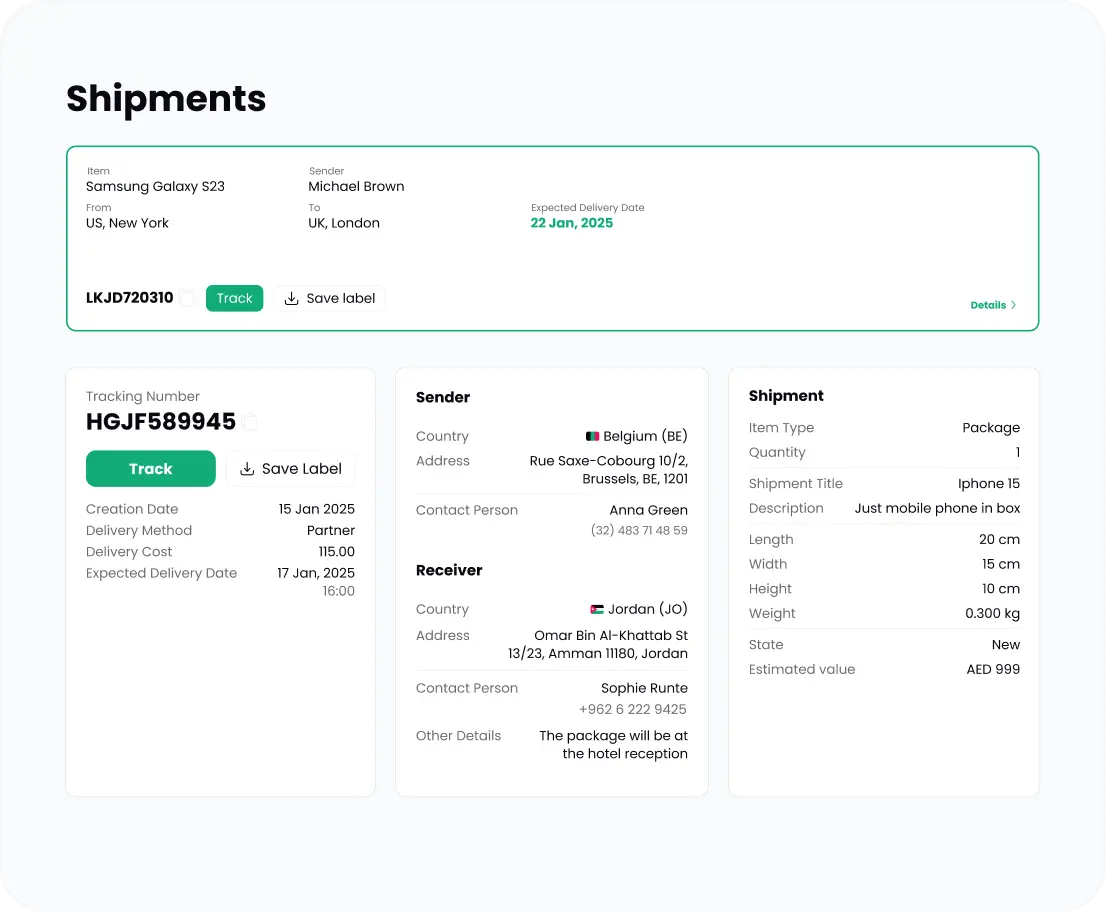Expand details using the chevron arrow

click(x=1013, y=305)
